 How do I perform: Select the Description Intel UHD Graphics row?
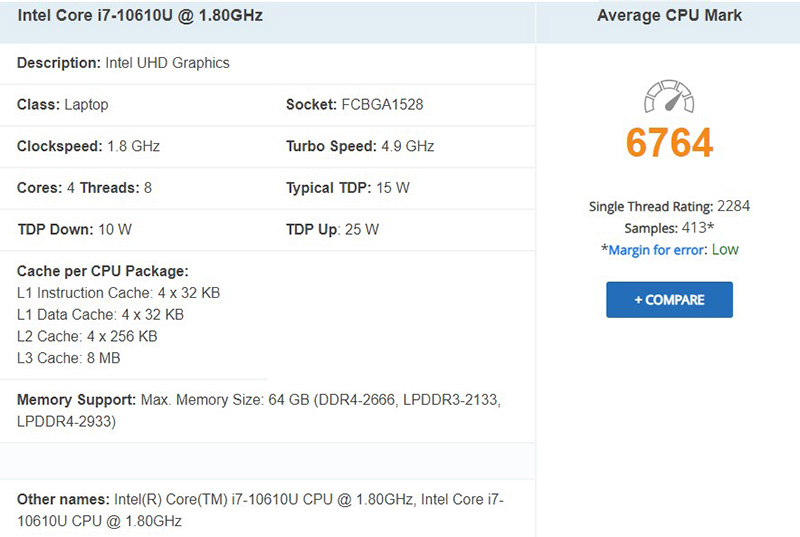point(123,63)
